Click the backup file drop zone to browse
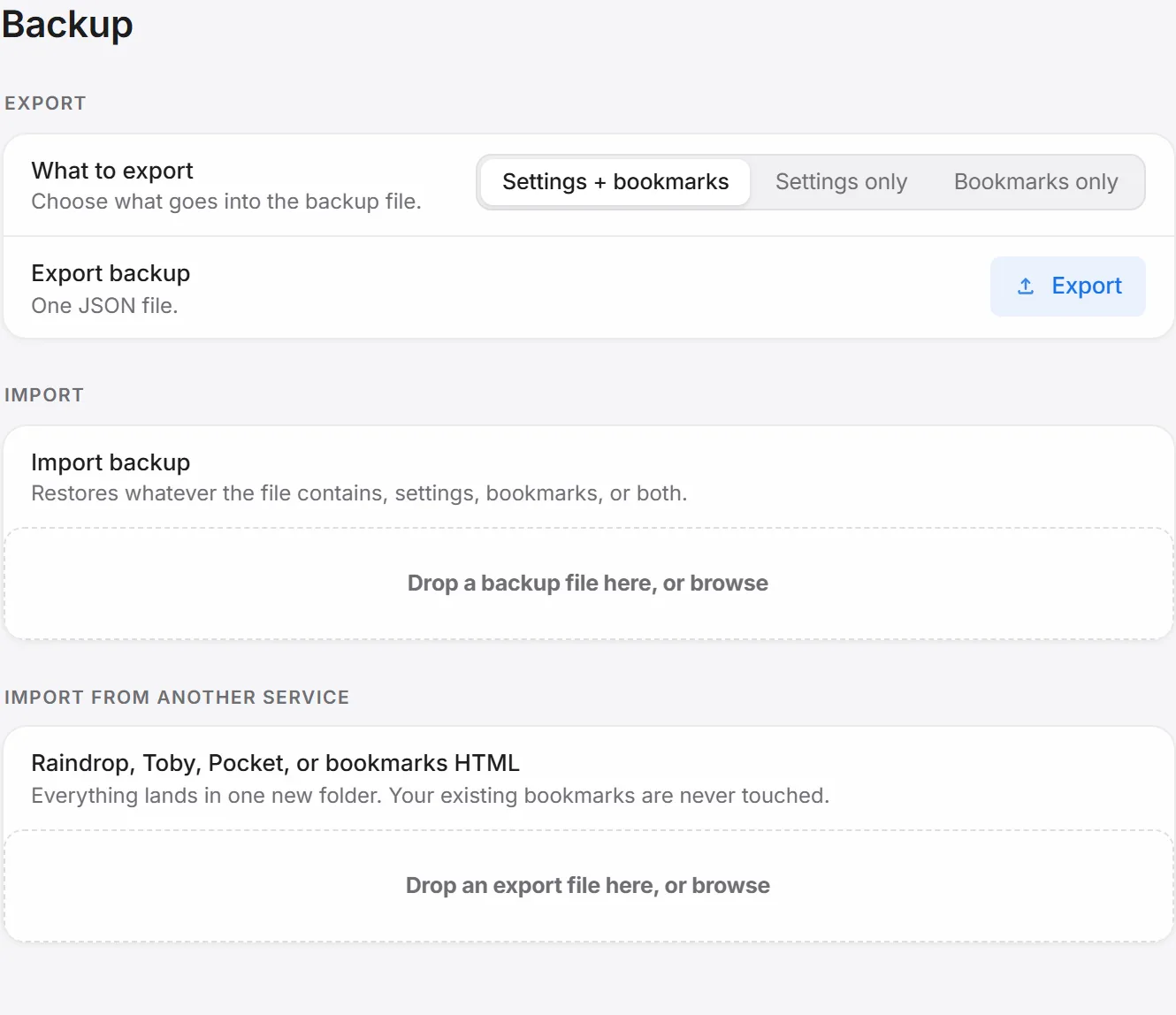The width and height of the screenshot is (1176, 1015). click(x=589, y=584)
